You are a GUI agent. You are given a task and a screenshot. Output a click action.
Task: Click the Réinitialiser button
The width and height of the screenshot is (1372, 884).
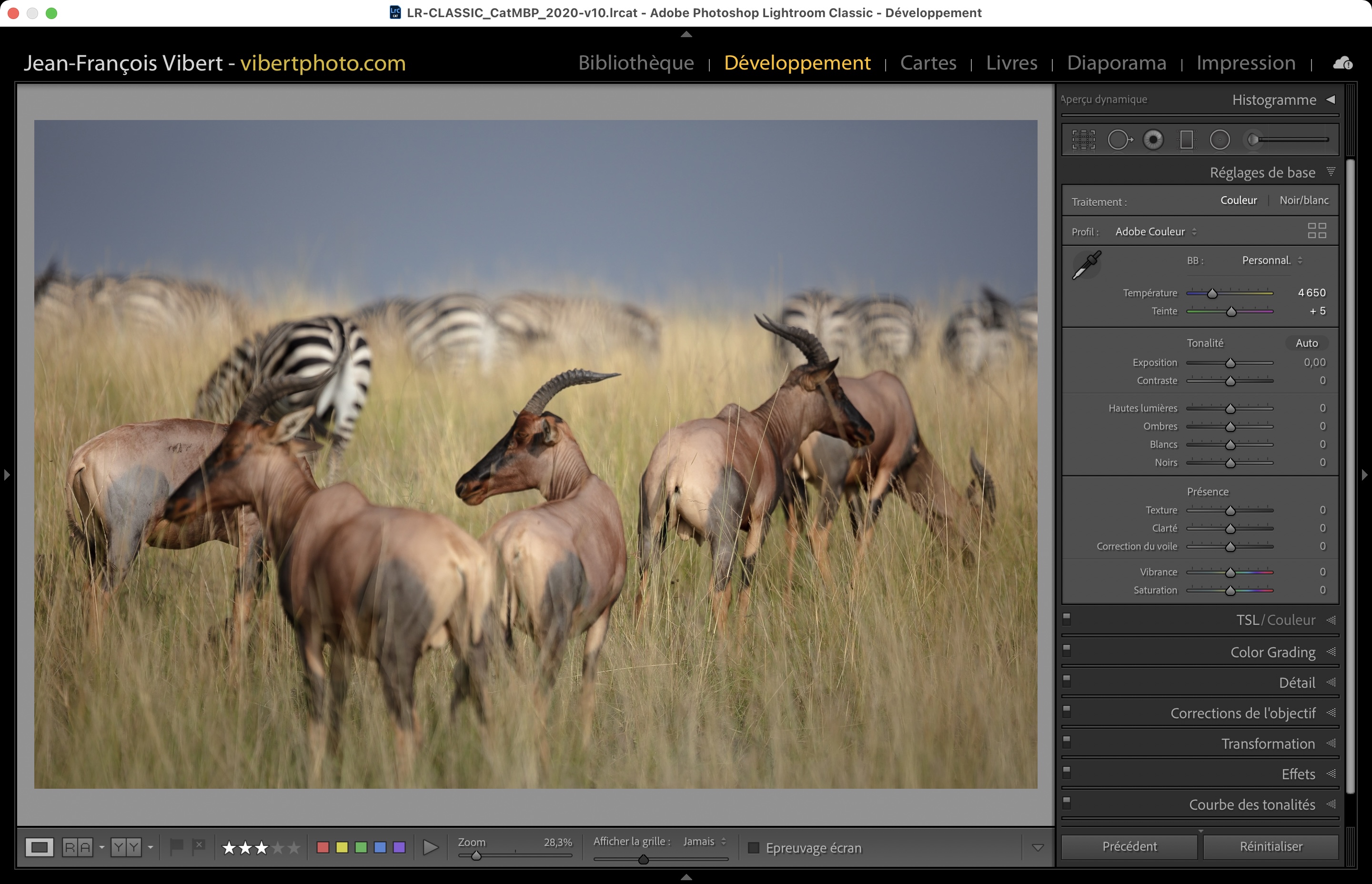pos(1271,846)
